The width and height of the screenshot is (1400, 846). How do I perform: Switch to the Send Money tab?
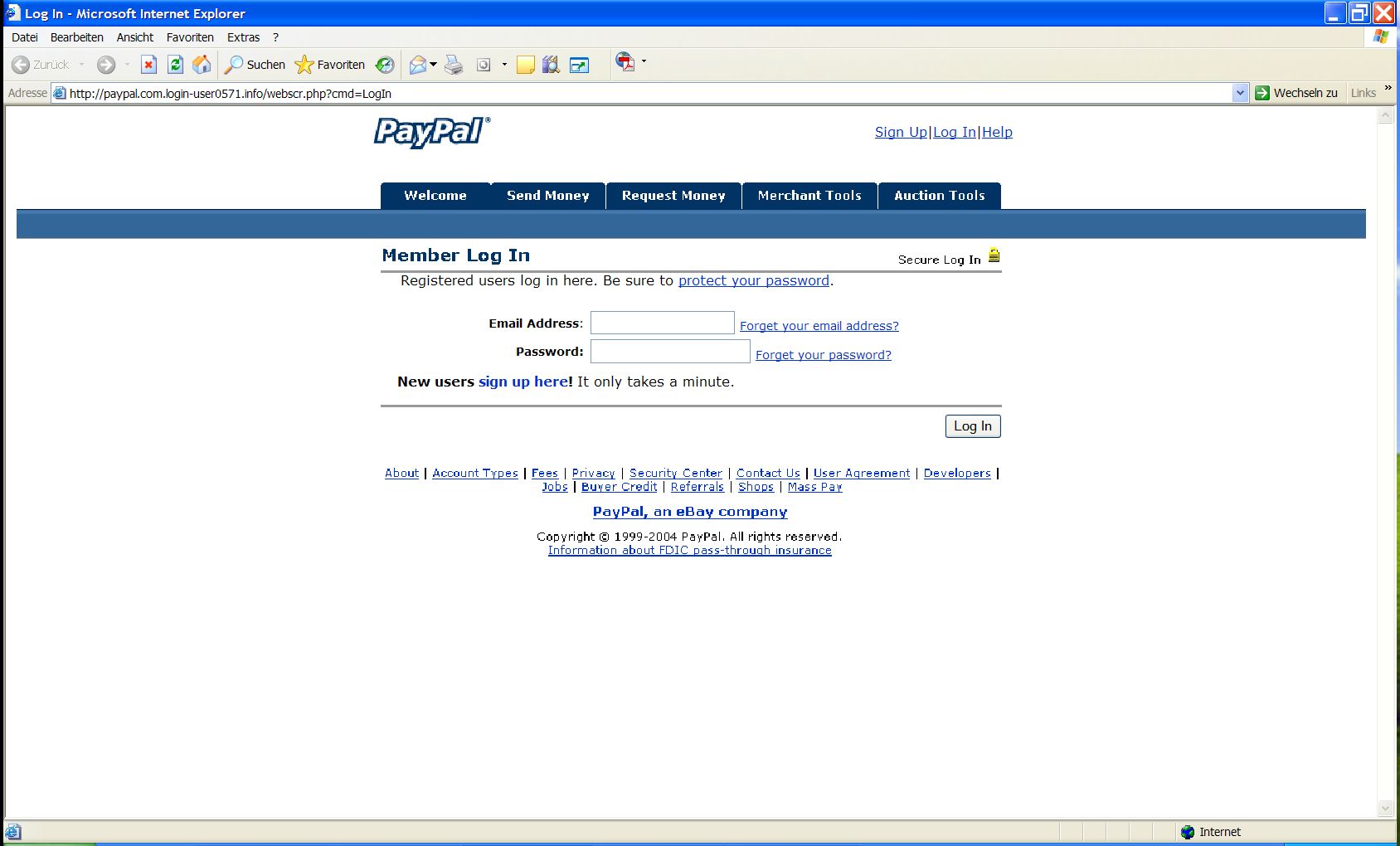click(548, 196)
